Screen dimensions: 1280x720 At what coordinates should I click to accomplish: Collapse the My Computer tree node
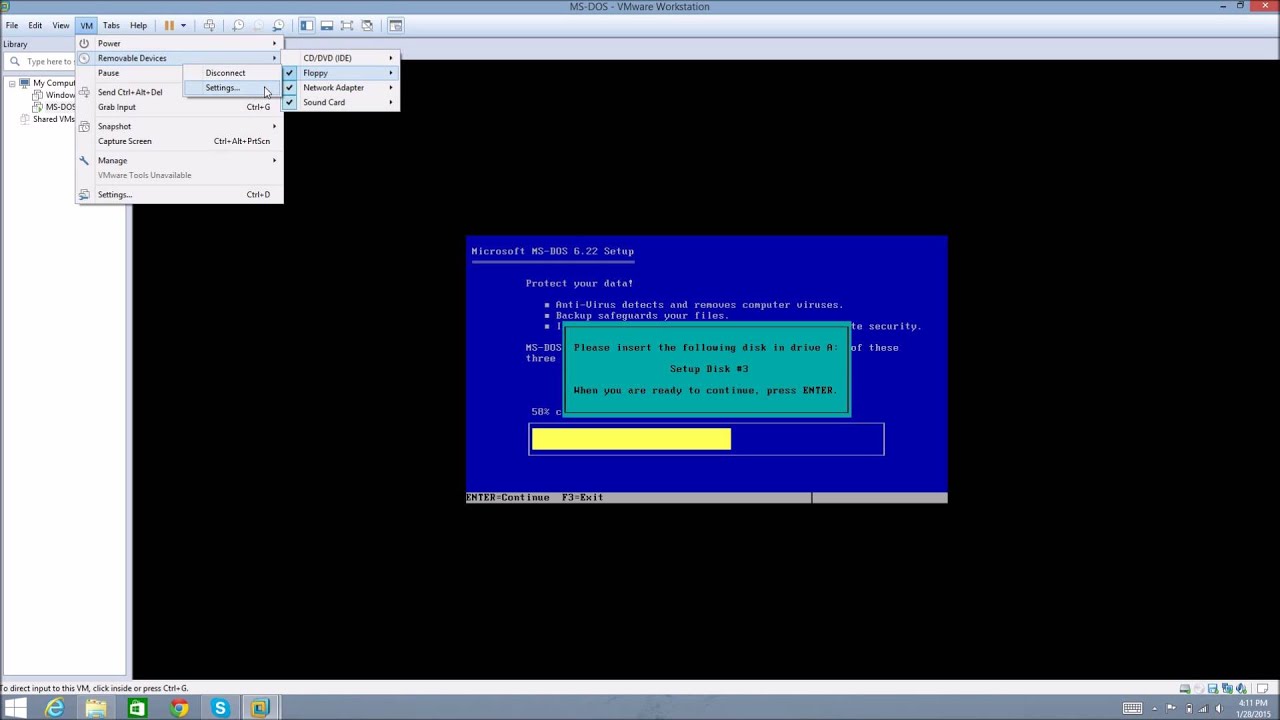point(12,83)
